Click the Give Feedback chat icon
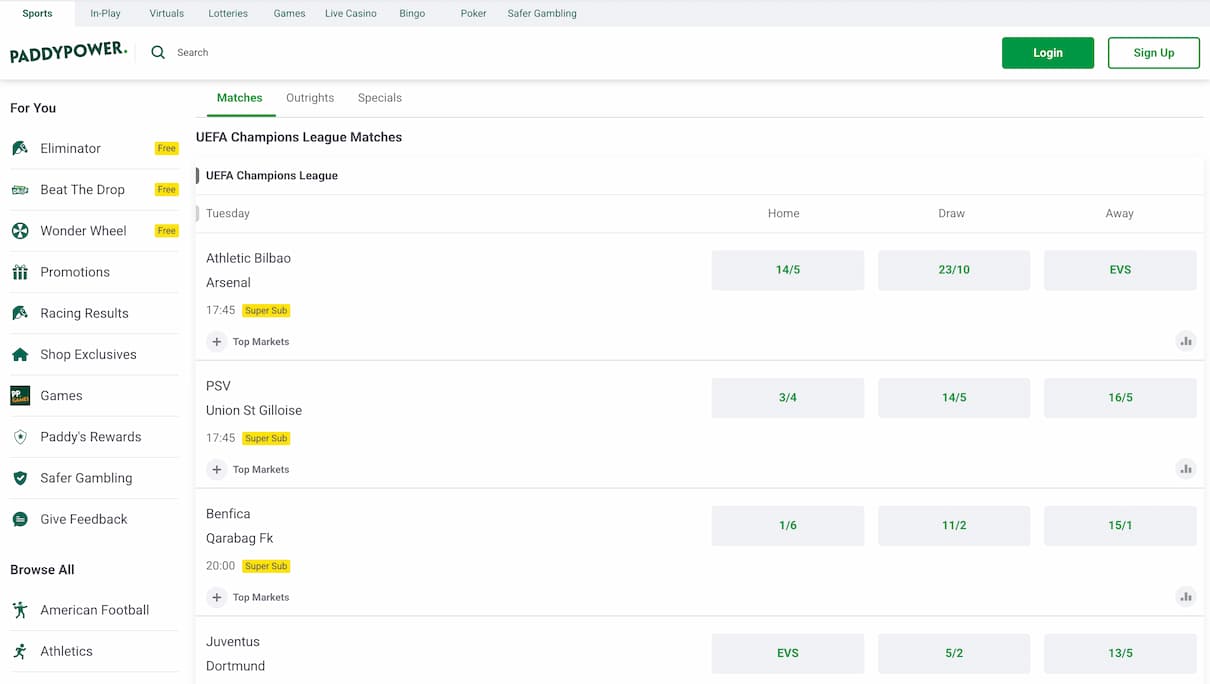Image resolution: width=1210 pixels, height=684 pixels. point(20,519)
